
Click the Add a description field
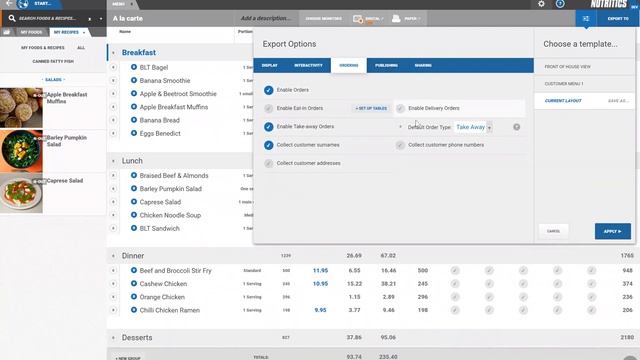[x=266, y=18]
